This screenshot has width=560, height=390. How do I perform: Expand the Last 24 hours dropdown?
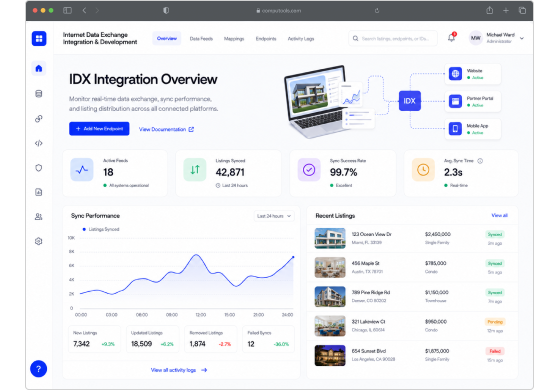click(274, 216)
